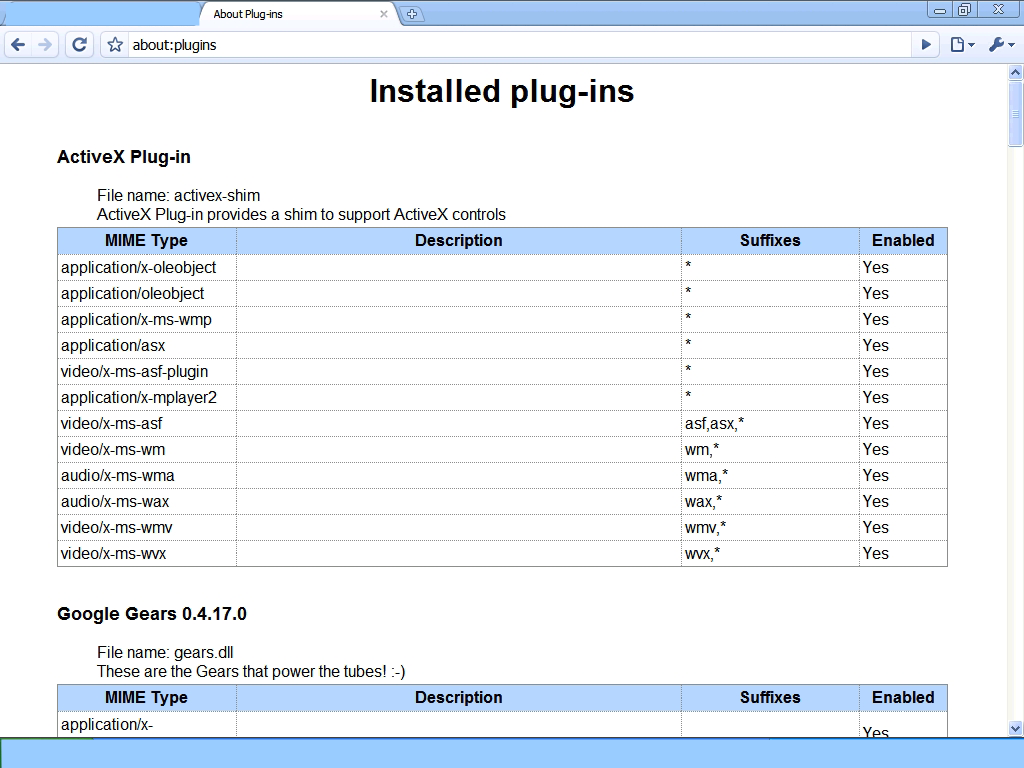Click the 'Installed plug-ins' page heading

point(502,91)
